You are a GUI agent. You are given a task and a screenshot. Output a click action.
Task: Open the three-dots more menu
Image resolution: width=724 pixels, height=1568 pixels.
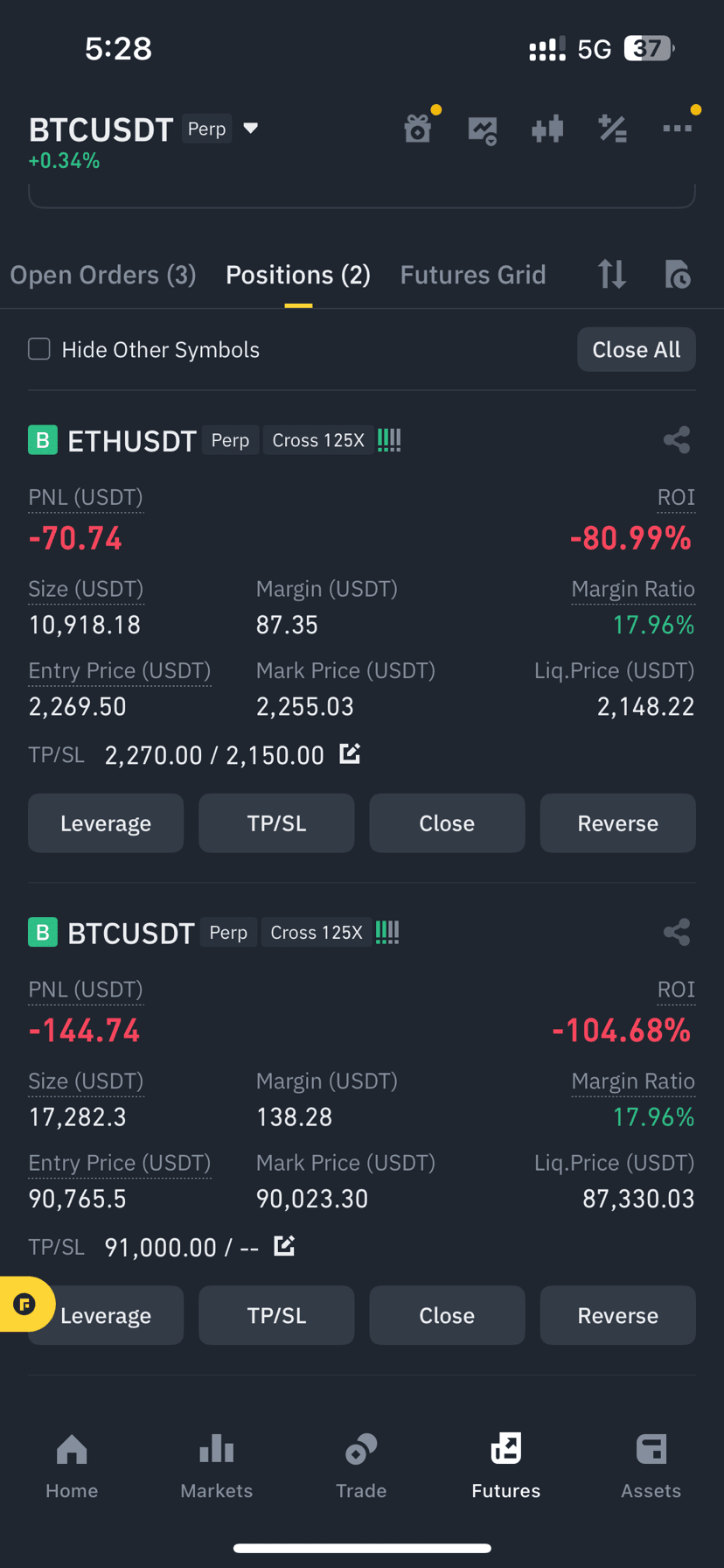point(678,129)
